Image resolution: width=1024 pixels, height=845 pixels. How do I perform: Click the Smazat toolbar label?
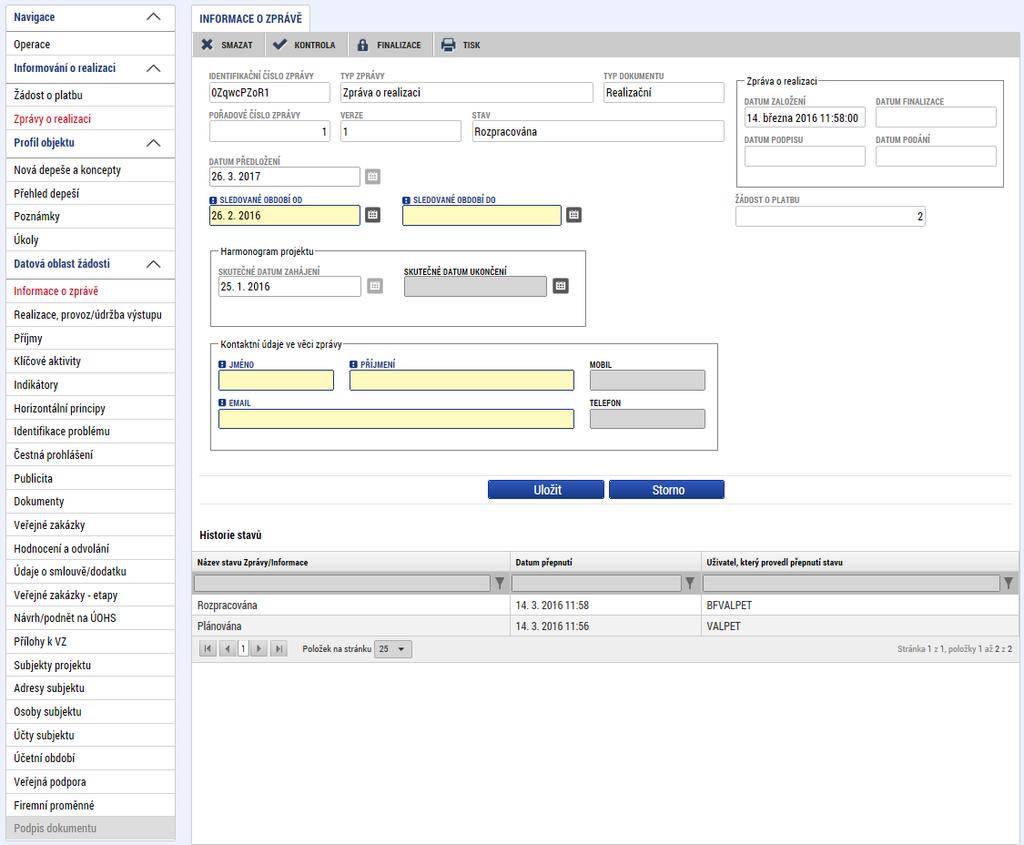pos(236,45)
